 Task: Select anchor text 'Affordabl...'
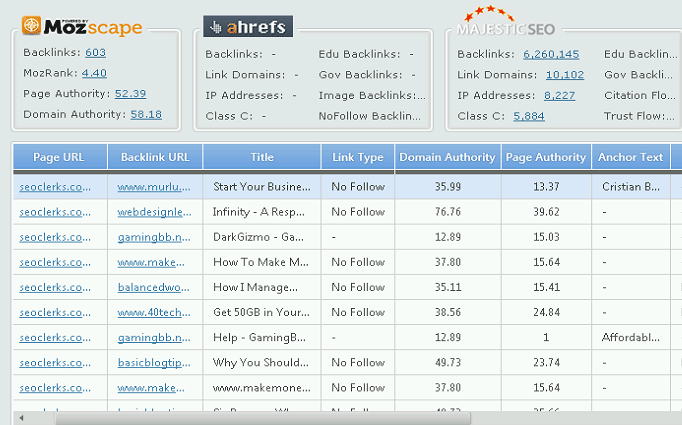(x=631, y=338)
